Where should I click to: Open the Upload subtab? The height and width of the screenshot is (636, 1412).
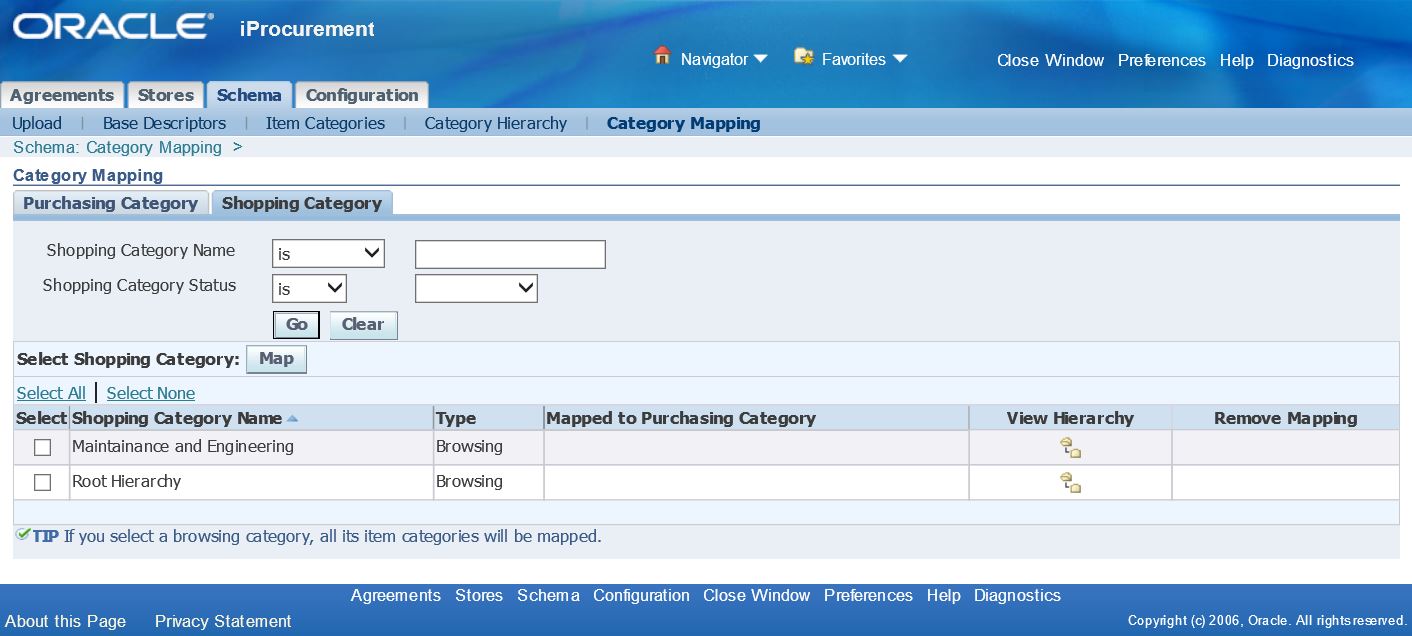(37, 123)
